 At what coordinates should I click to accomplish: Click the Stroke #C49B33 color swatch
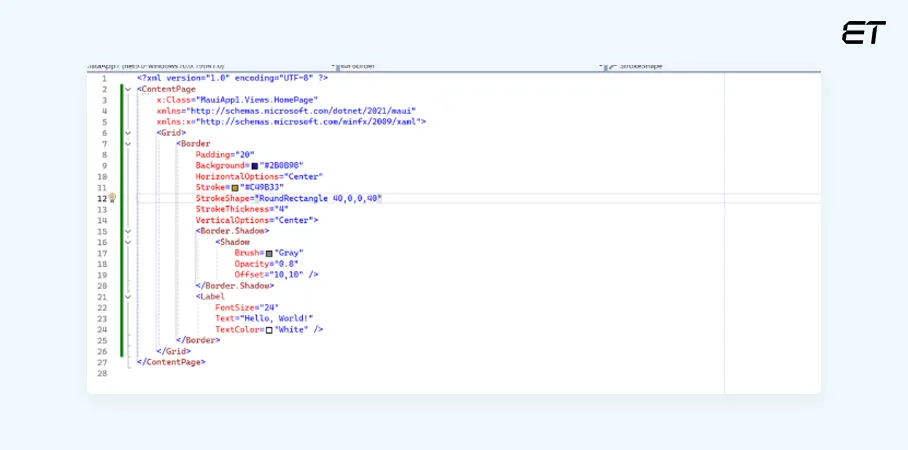235,188
